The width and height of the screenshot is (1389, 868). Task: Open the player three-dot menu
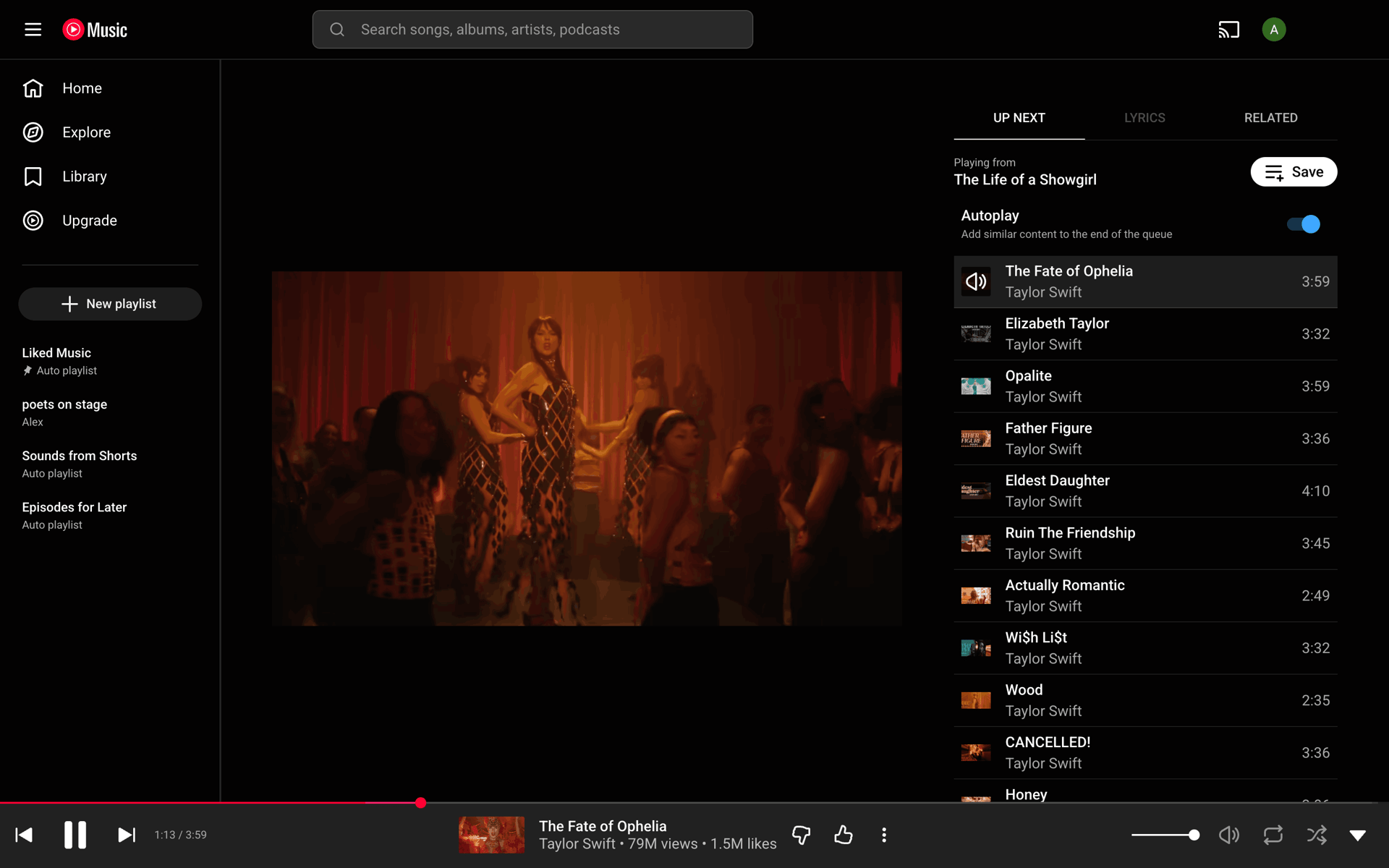click(x=884, y=835)
